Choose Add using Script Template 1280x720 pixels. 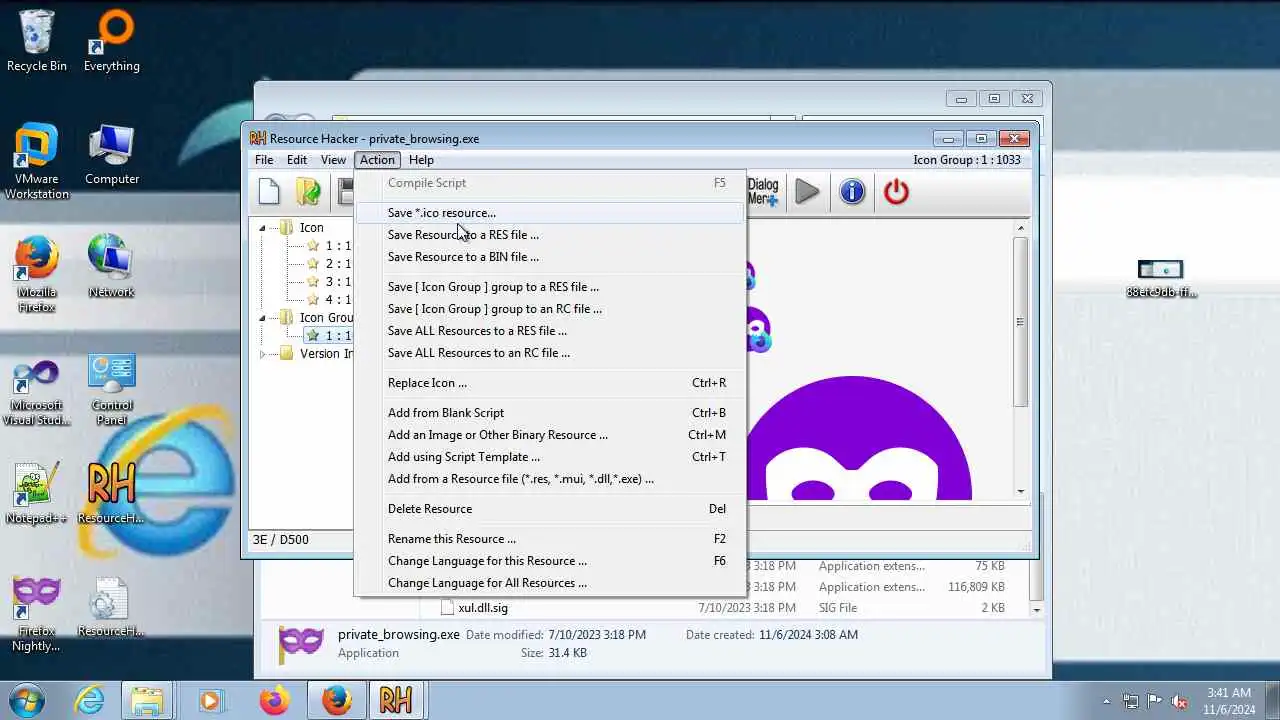coord(550,457)
